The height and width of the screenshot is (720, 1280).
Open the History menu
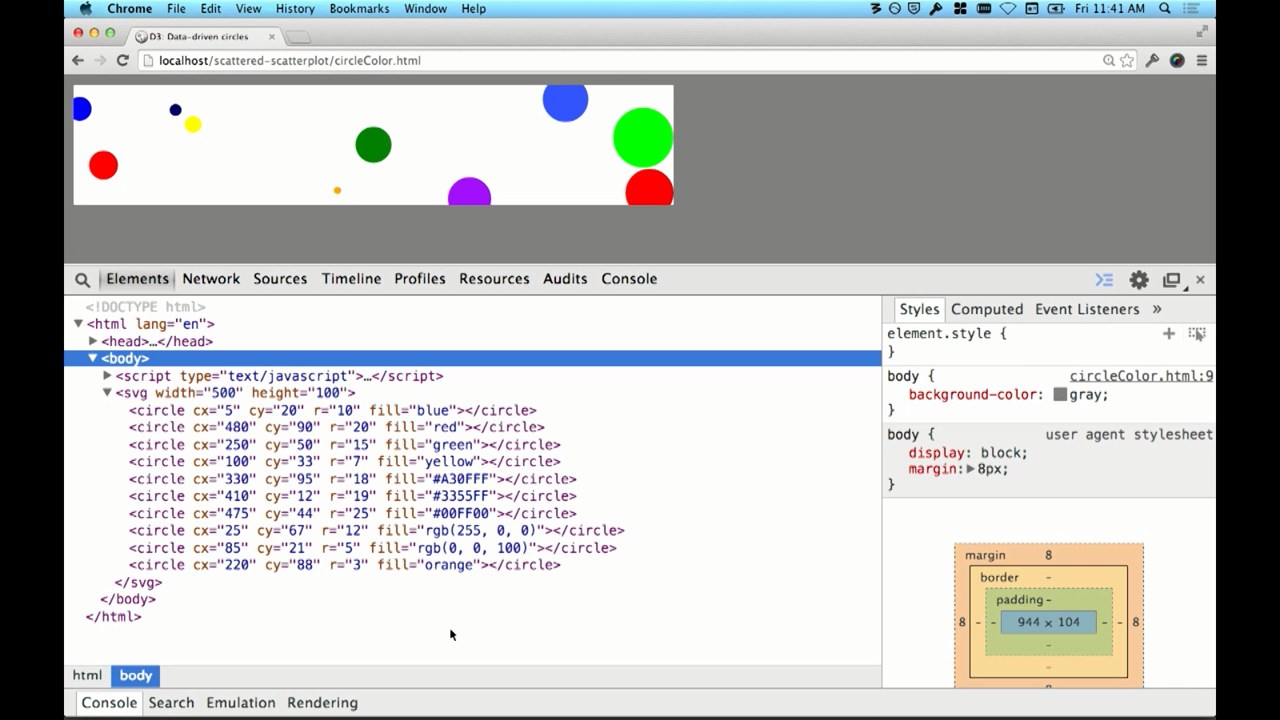pyautogui.click(x=295, y=8)
